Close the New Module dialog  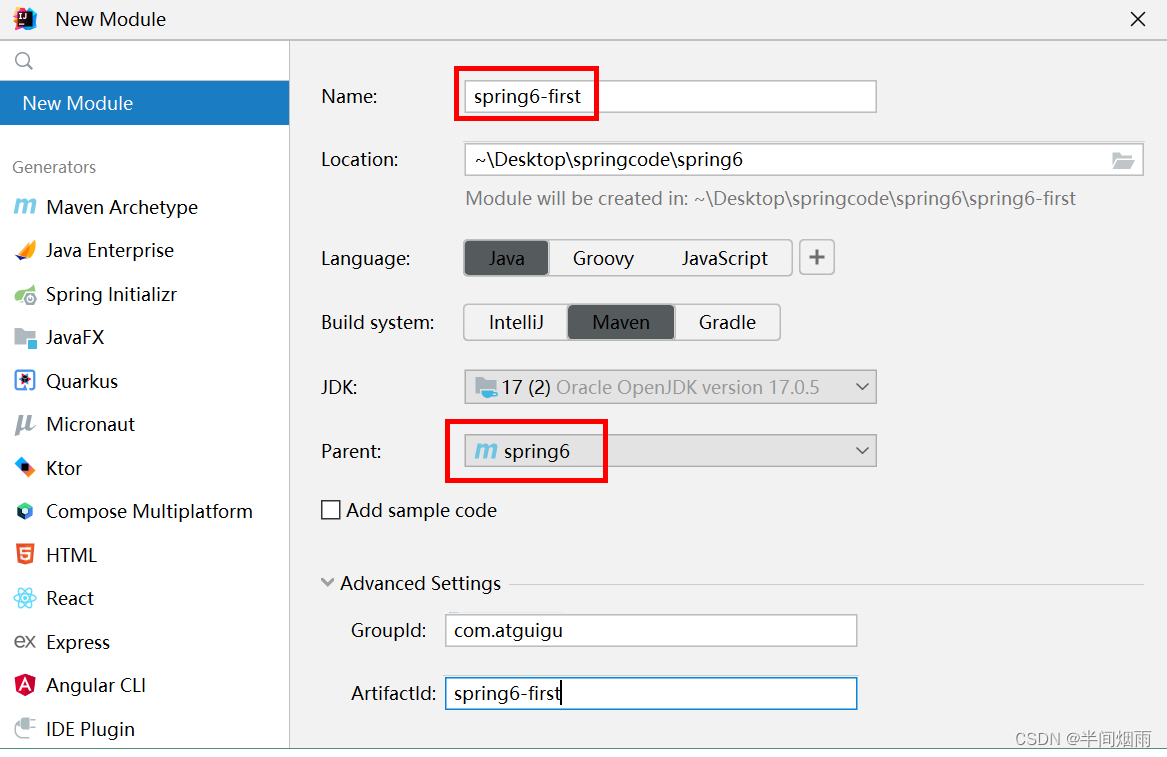[x=1137, y=19]
